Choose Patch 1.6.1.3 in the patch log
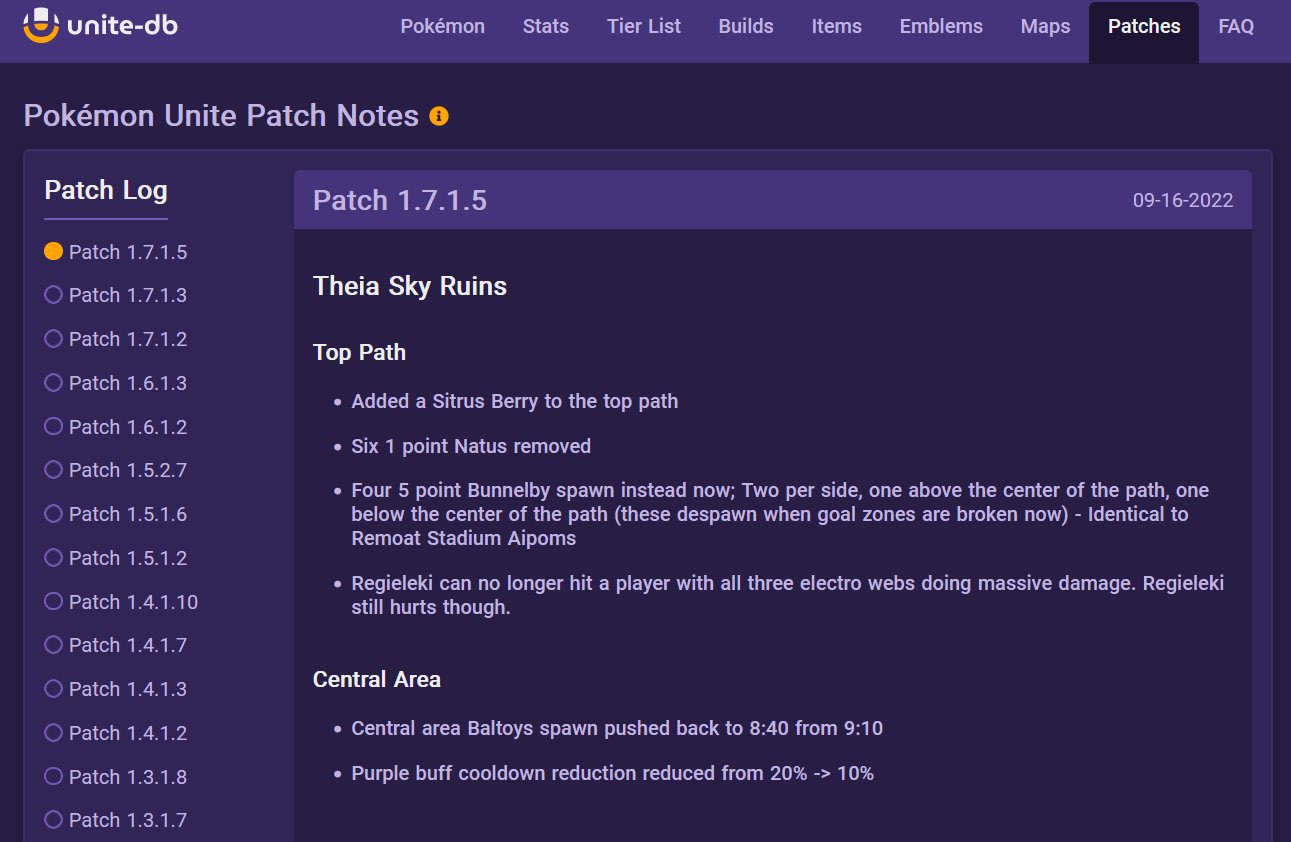The width and height of the screenshot is (1291, 842). [127, 383]
